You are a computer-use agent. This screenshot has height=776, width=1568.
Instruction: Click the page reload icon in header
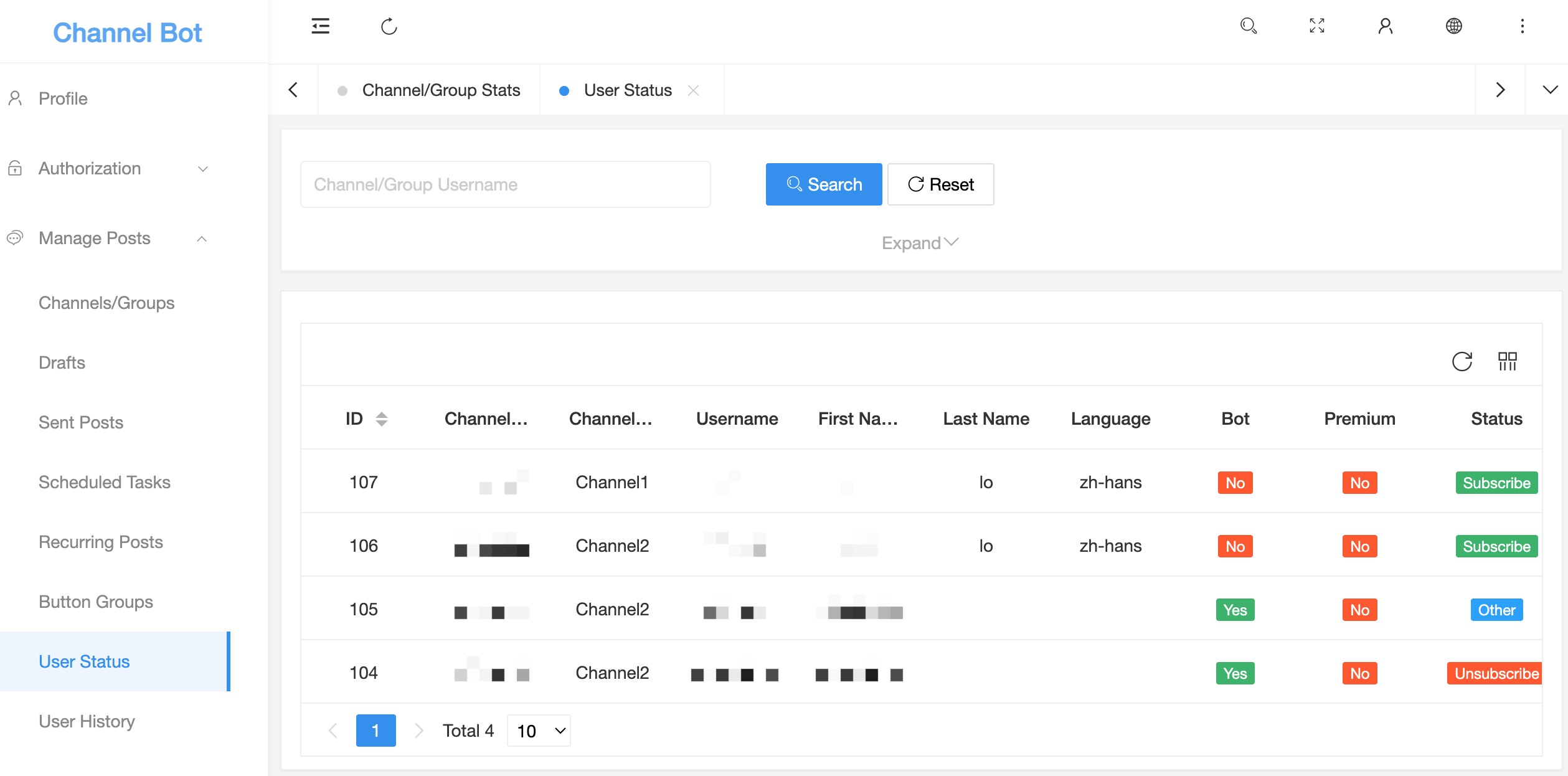pyautogui.click(x=389, y=26)
